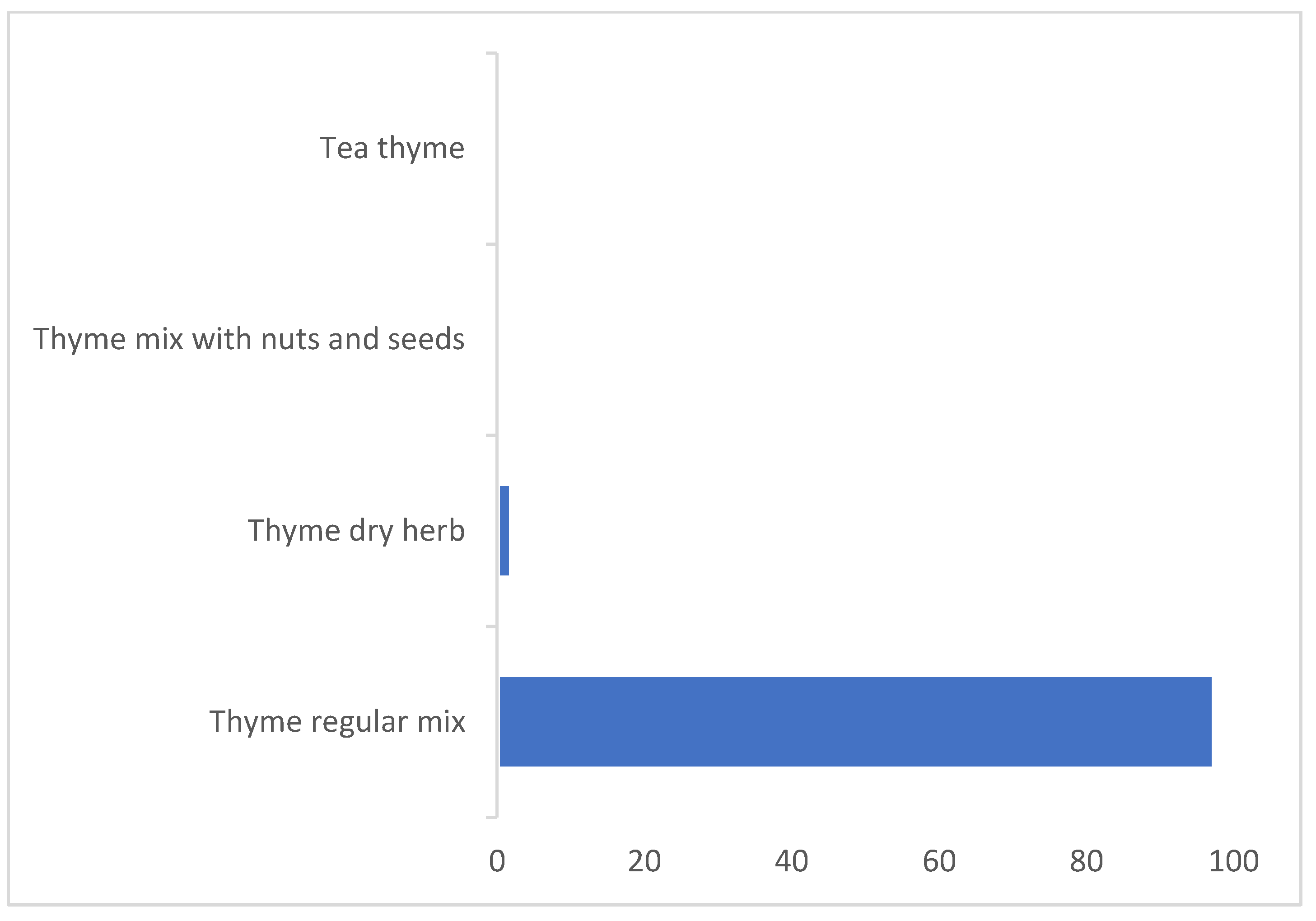Click the Tea thyme category label
The width and height of the screenshot is (1316, 921).
tap(392, 148)
